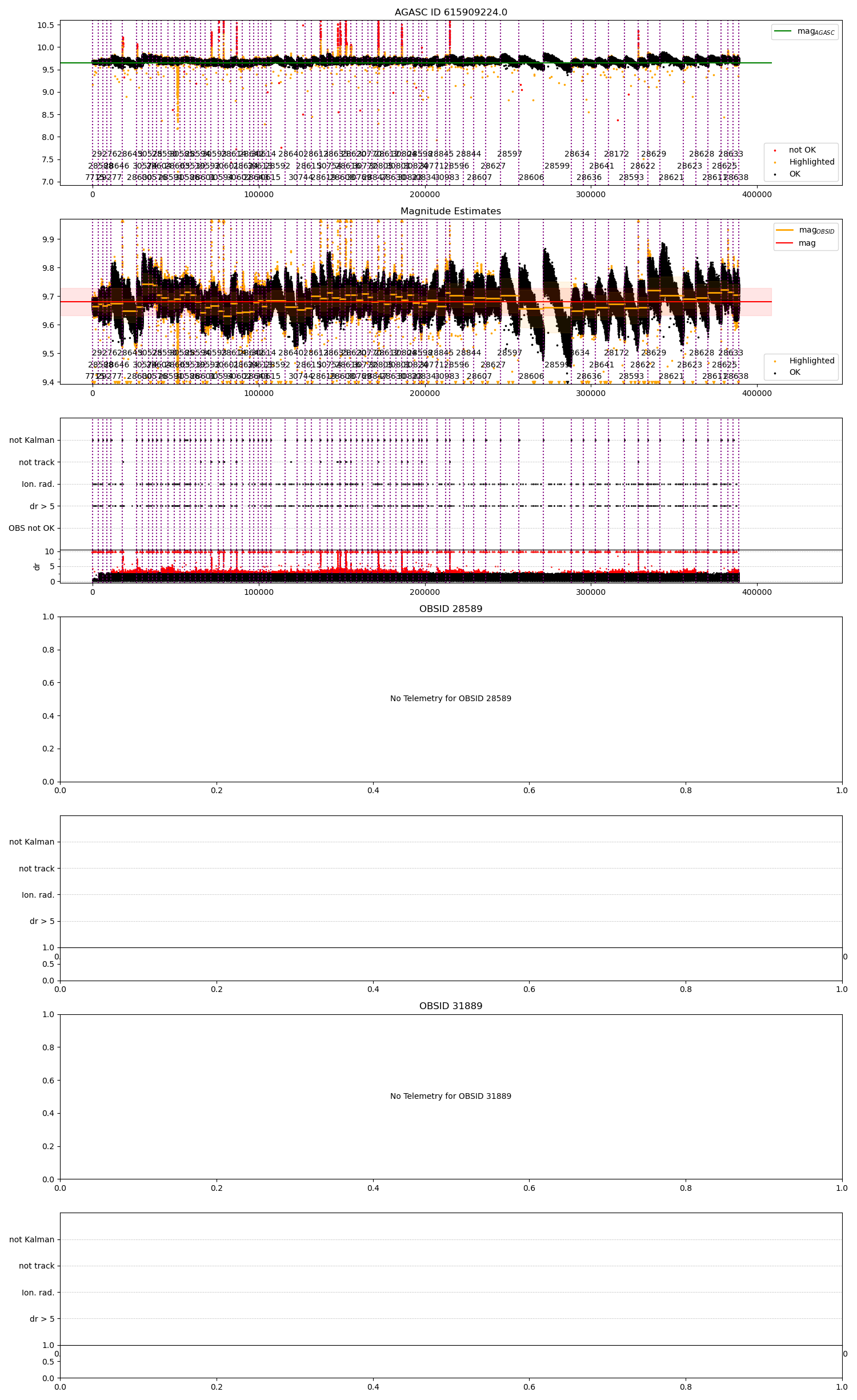Click 'dr > 5' label in OBSID 31889 flags panel
This screenshot has height=1400, width=857.
42,1319
